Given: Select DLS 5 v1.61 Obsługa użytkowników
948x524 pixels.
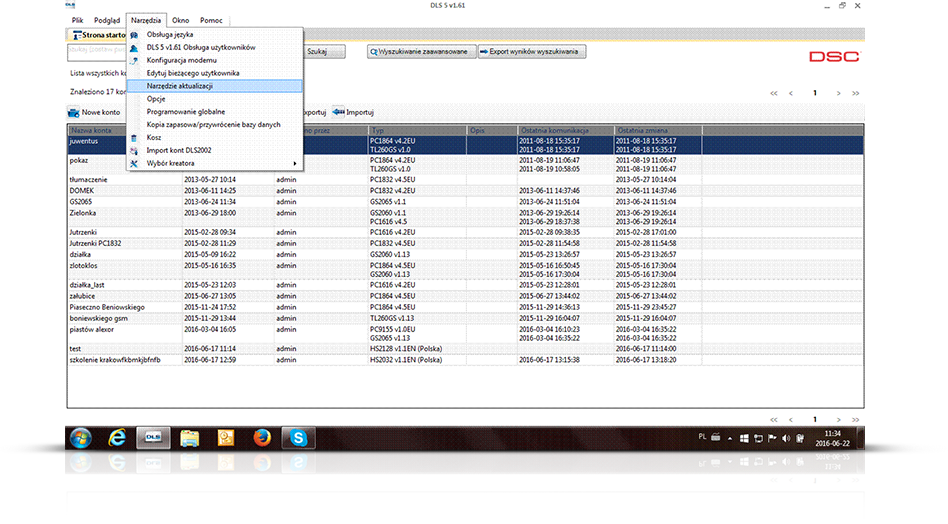Looking at the screenshot, I should click(215, 47).
